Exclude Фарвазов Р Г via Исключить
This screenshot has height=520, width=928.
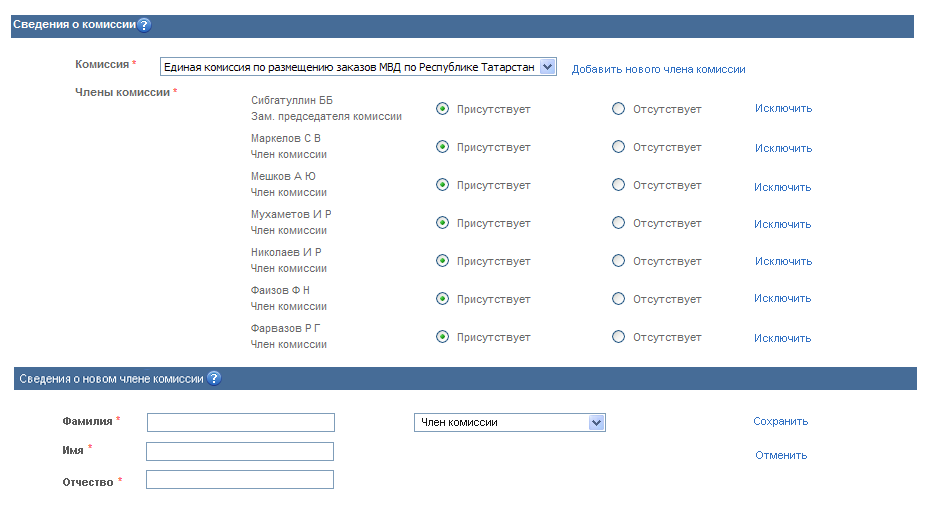(x=782, y=338)
